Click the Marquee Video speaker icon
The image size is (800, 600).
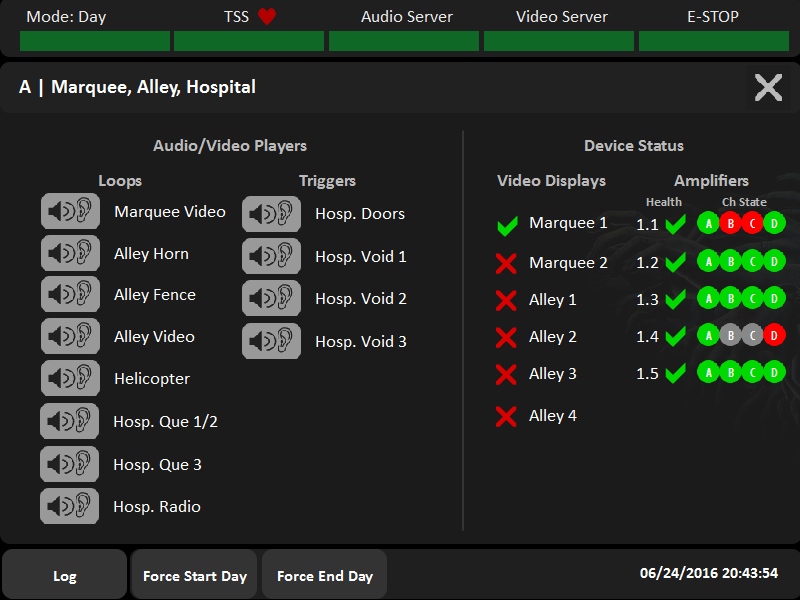pyautogui.click(x=70, y=212)
